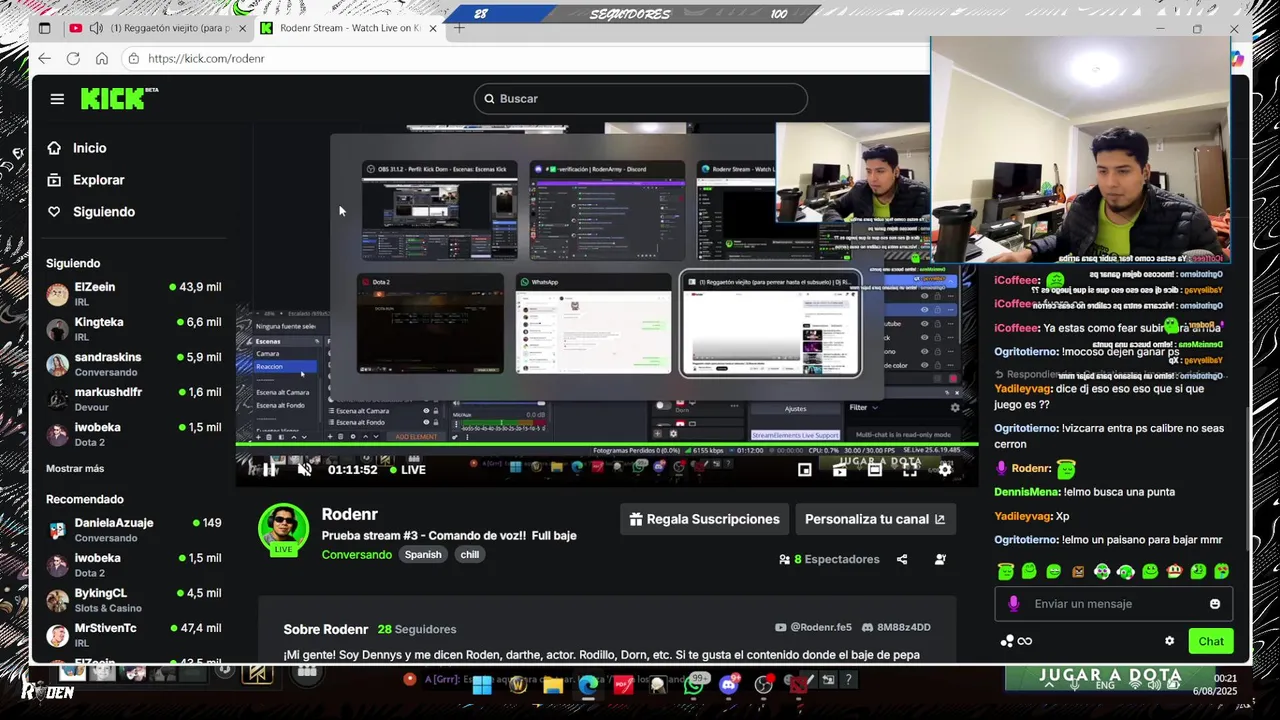
Task: Open channel points icon below chat
Action: click(1016, 641)
